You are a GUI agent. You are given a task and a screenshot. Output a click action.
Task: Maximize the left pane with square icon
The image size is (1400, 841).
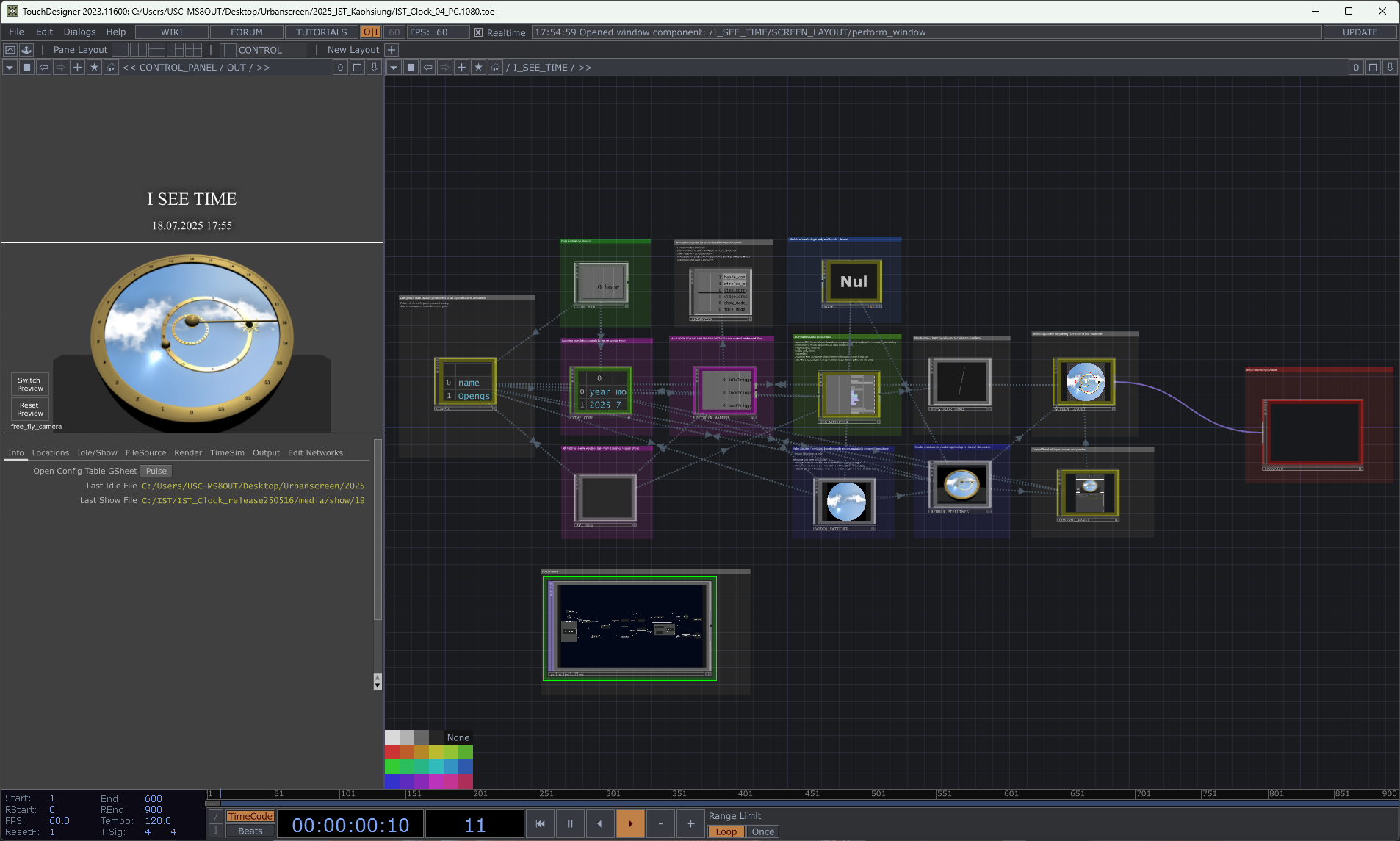(x=357, y=68)
